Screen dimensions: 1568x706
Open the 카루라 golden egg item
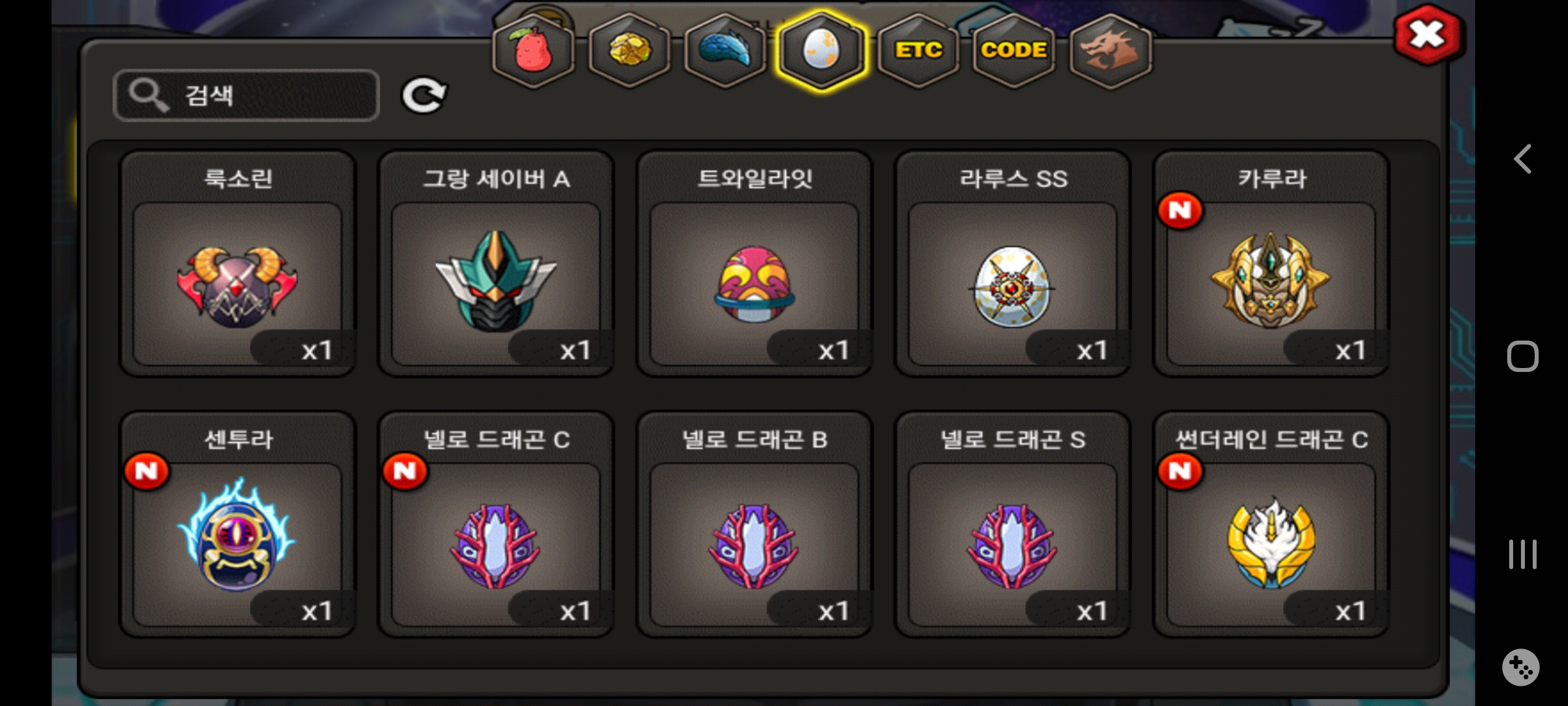[x=1271, y=264]
